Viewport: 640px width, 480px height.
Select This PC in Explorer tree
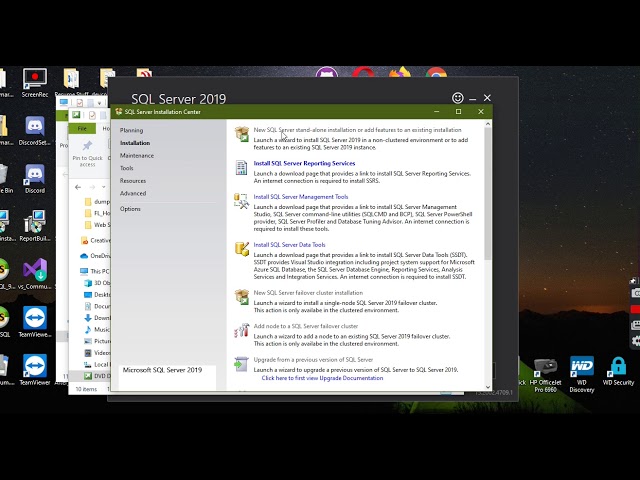pos(96,271)
